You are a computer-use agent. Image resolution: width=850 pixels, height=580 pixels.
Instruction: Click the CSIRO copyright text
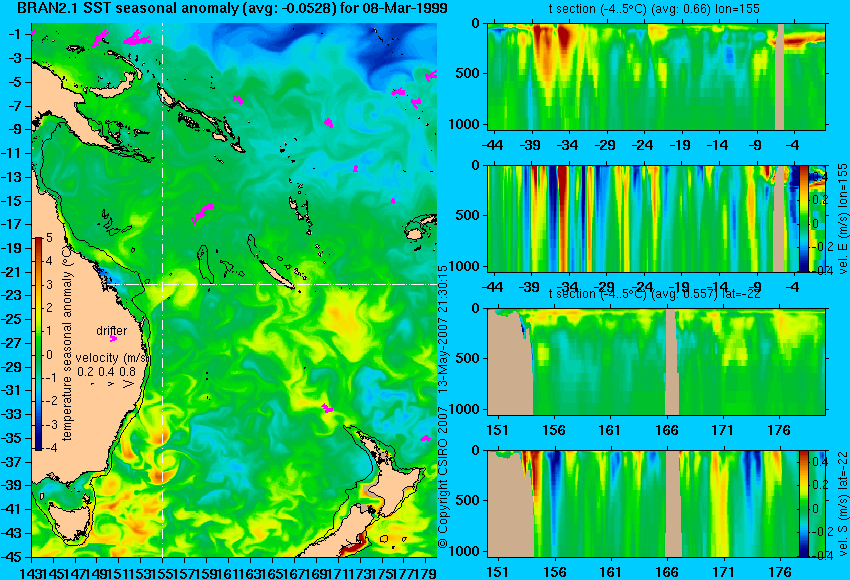point(442,407)
